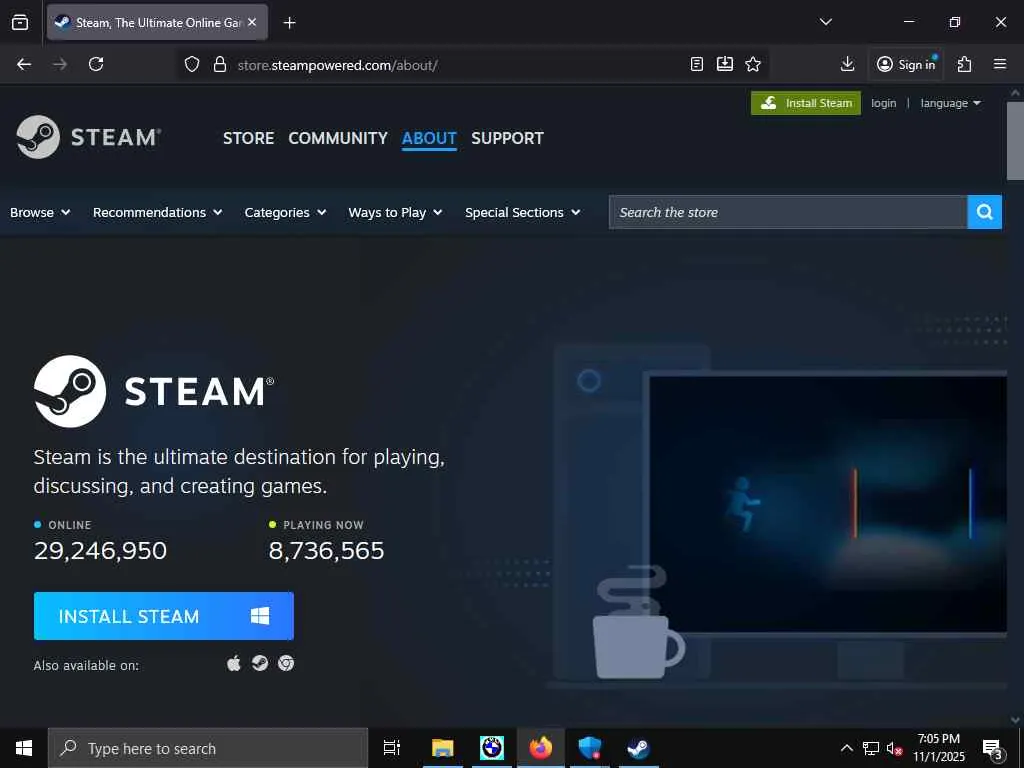This screenshot has width=1024, height=768.
Task: Go to the SUPPORT tab
Action: 507,138
